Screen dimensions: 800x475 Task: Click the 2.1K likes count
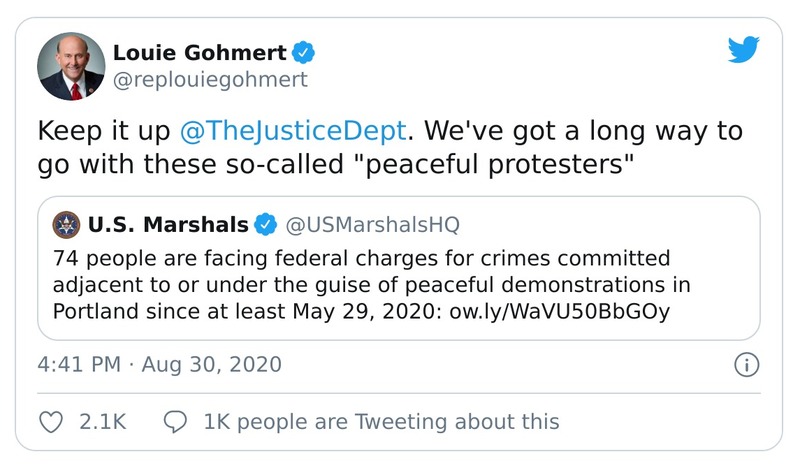pyautogui.click(x=102, y=422)
